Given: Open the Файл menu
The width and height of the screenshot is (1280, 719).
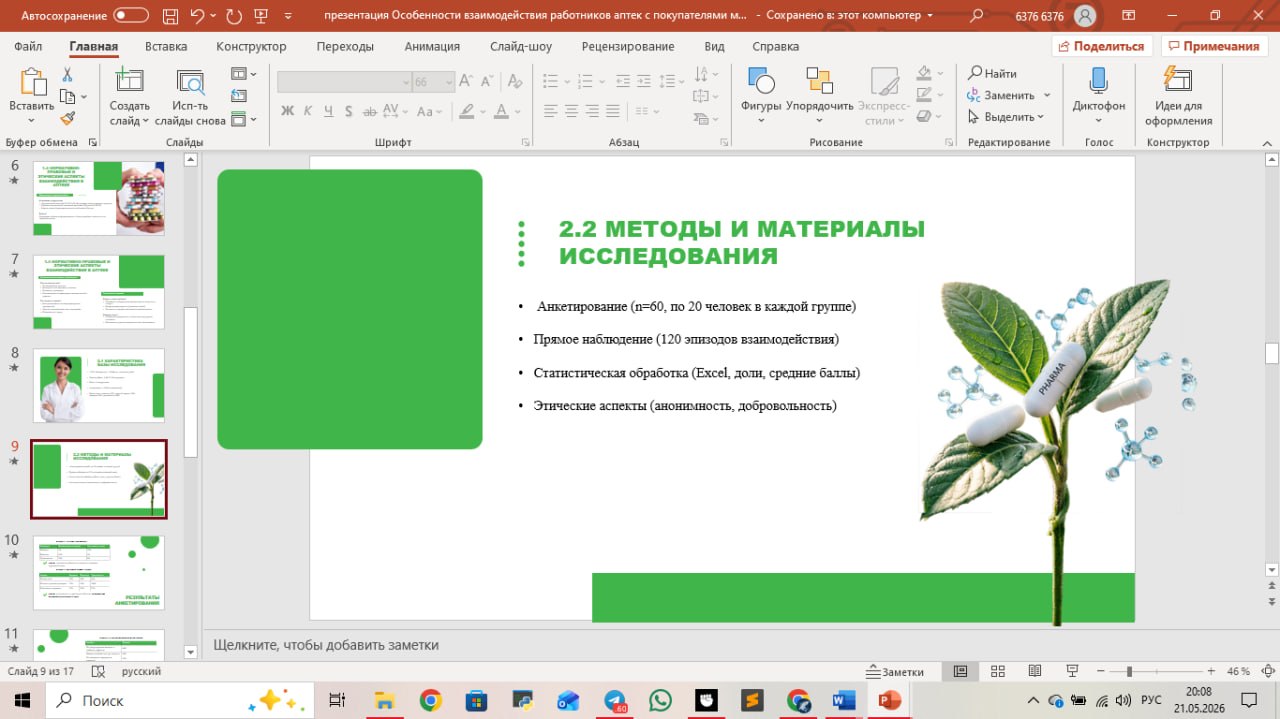Looking at the screenshot, I should point(28,46).
